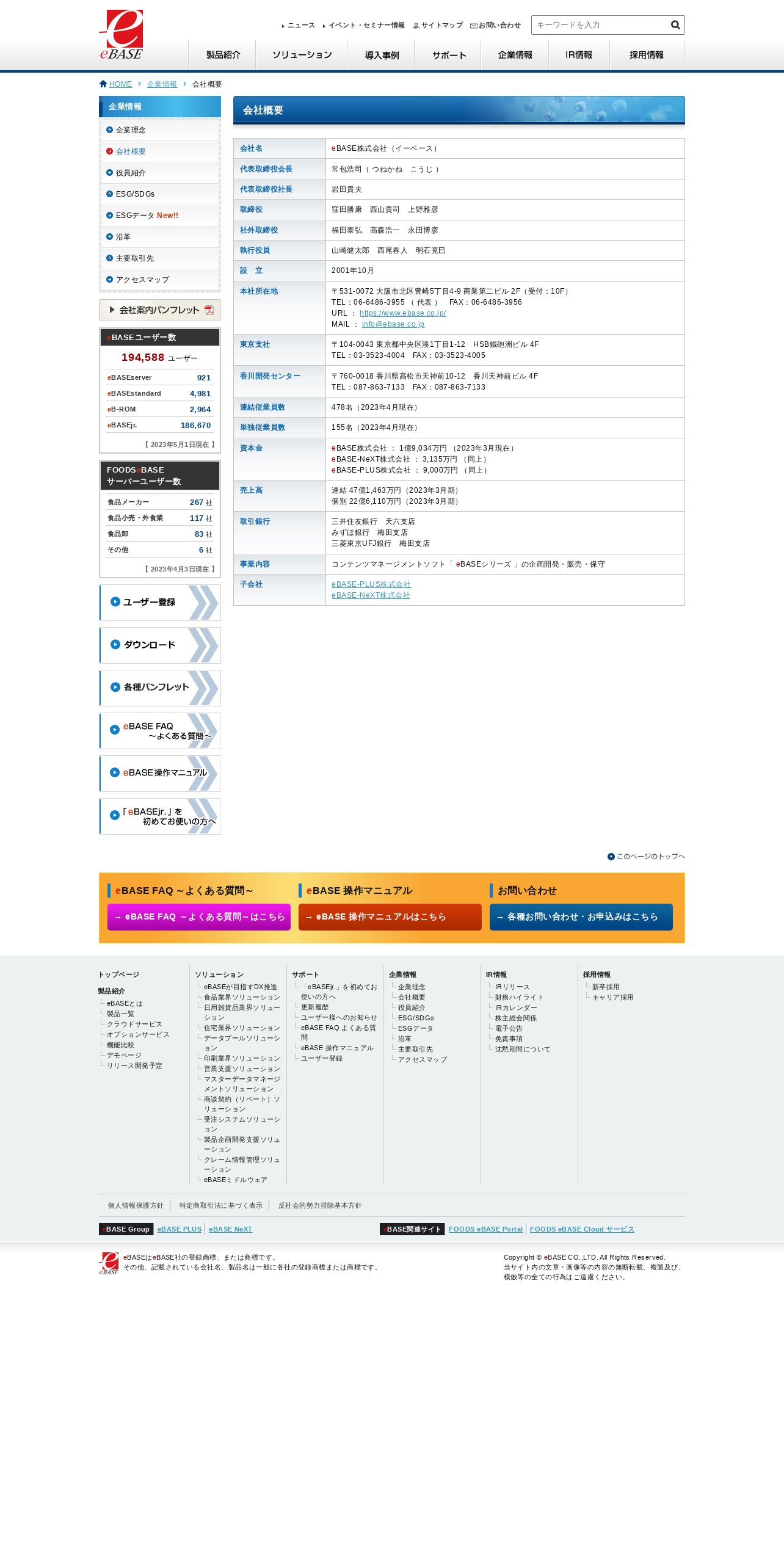The width and height of the screenshot is (784, 1568).
Task: Click the arrow icon on the eBASEjr. banner
Action: [114, 816]
